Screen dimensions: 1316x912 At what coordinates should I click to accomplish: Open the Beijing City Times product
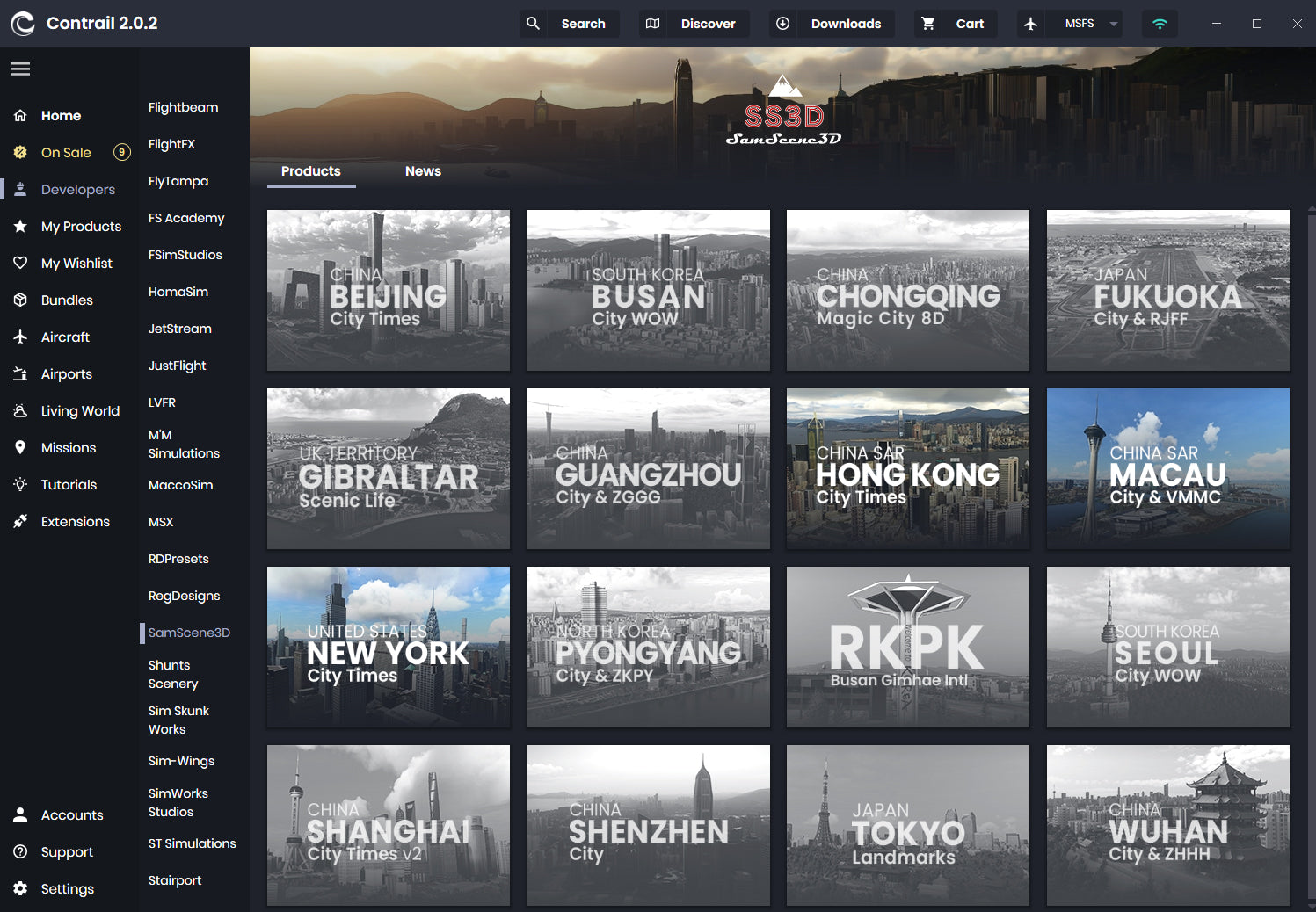point(389,290)
